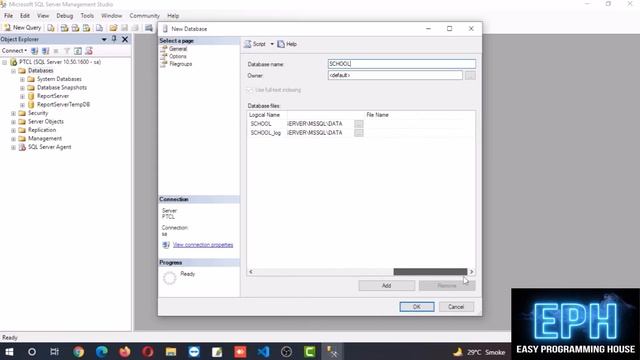Open the File menu
The image size is (640, 360).
[x=8, y=16]
